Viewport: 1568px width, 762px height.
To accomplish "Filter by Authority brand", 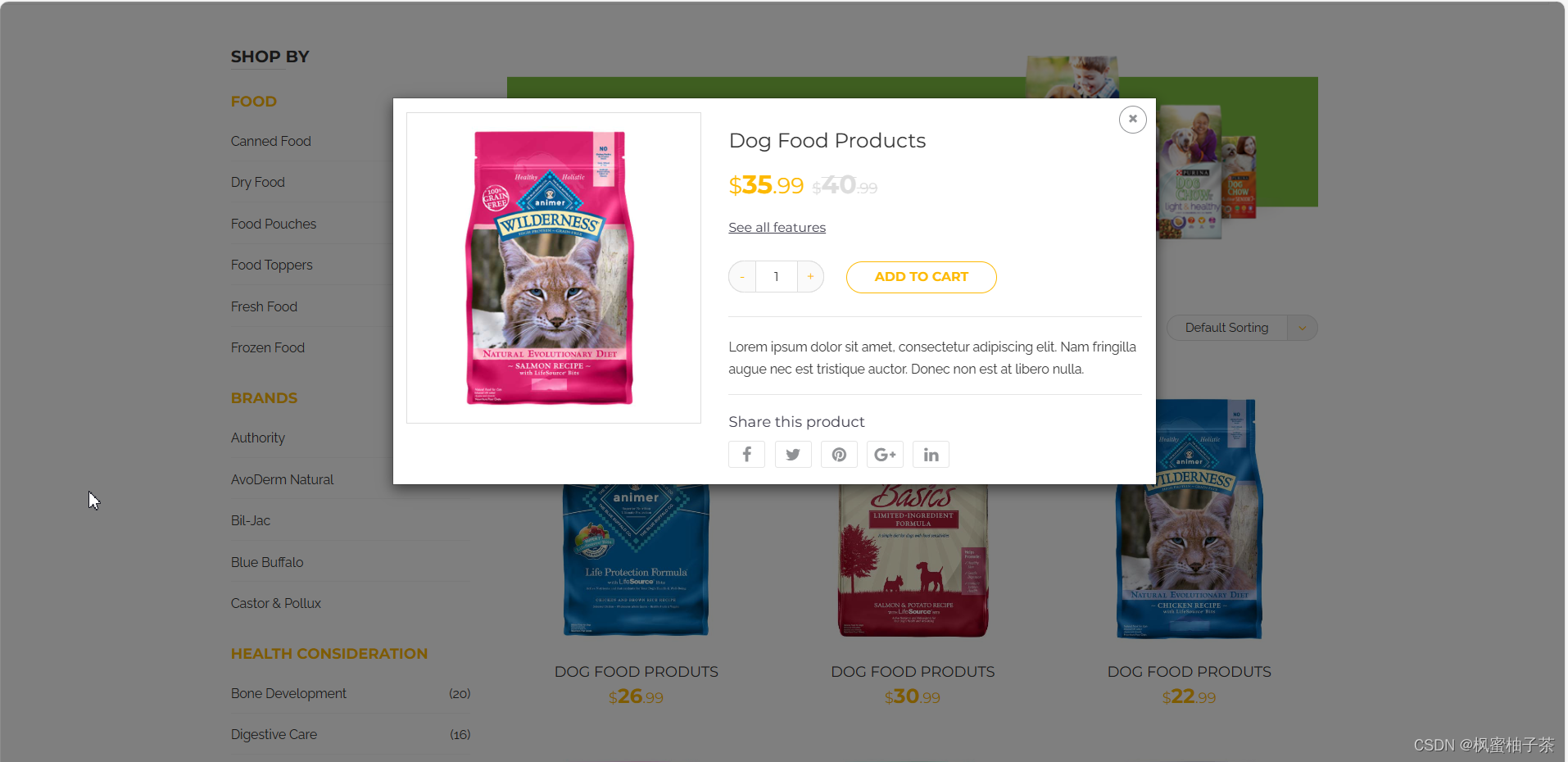I will (257, 438).
